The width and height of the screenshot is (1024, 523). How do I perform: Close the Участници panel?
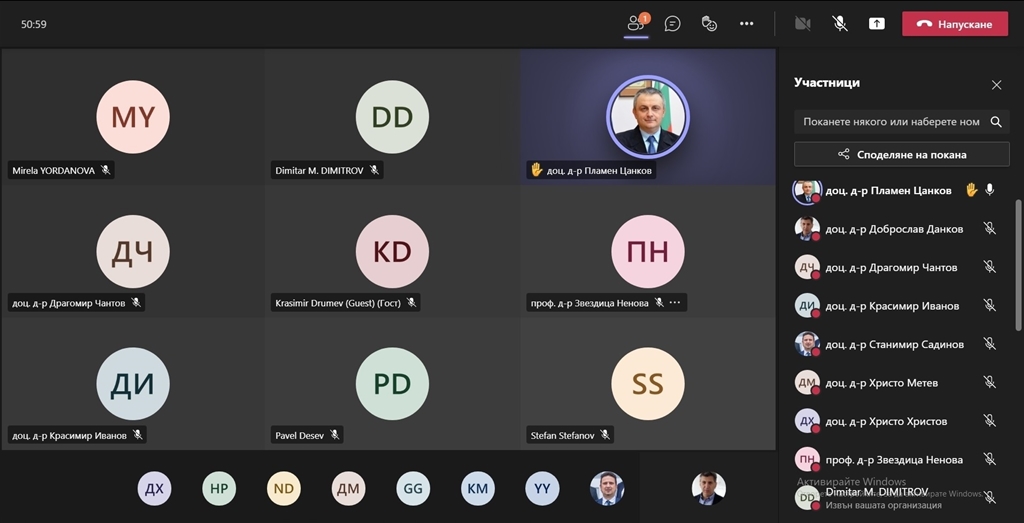point(996,85)
